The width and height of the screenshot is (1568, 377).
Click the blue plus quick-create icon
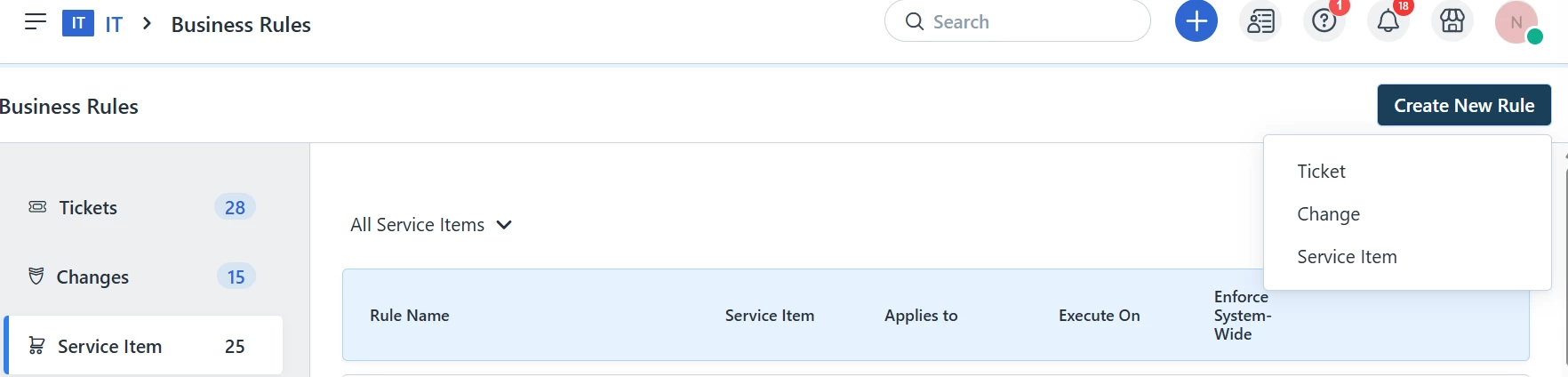pos(1196,21)
